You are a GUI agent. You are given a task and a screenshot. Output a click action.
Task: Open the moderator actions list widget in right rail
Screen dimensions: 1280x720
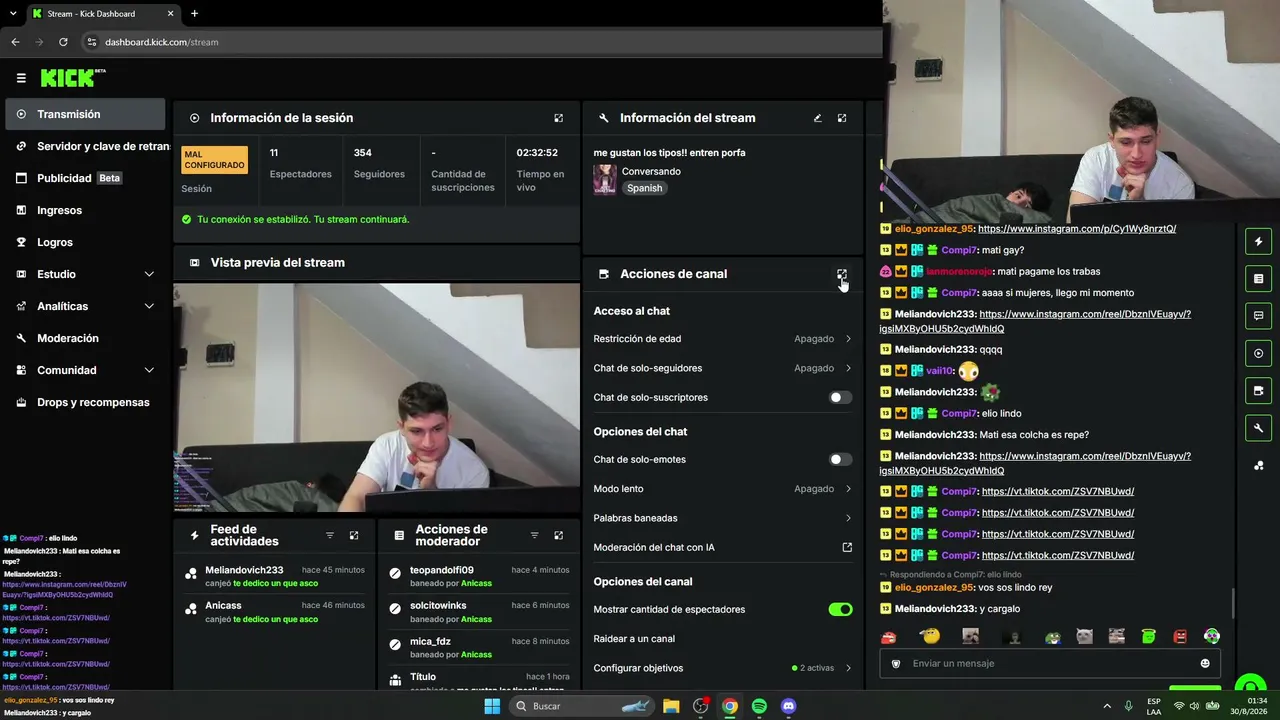tap(1258, 278)
